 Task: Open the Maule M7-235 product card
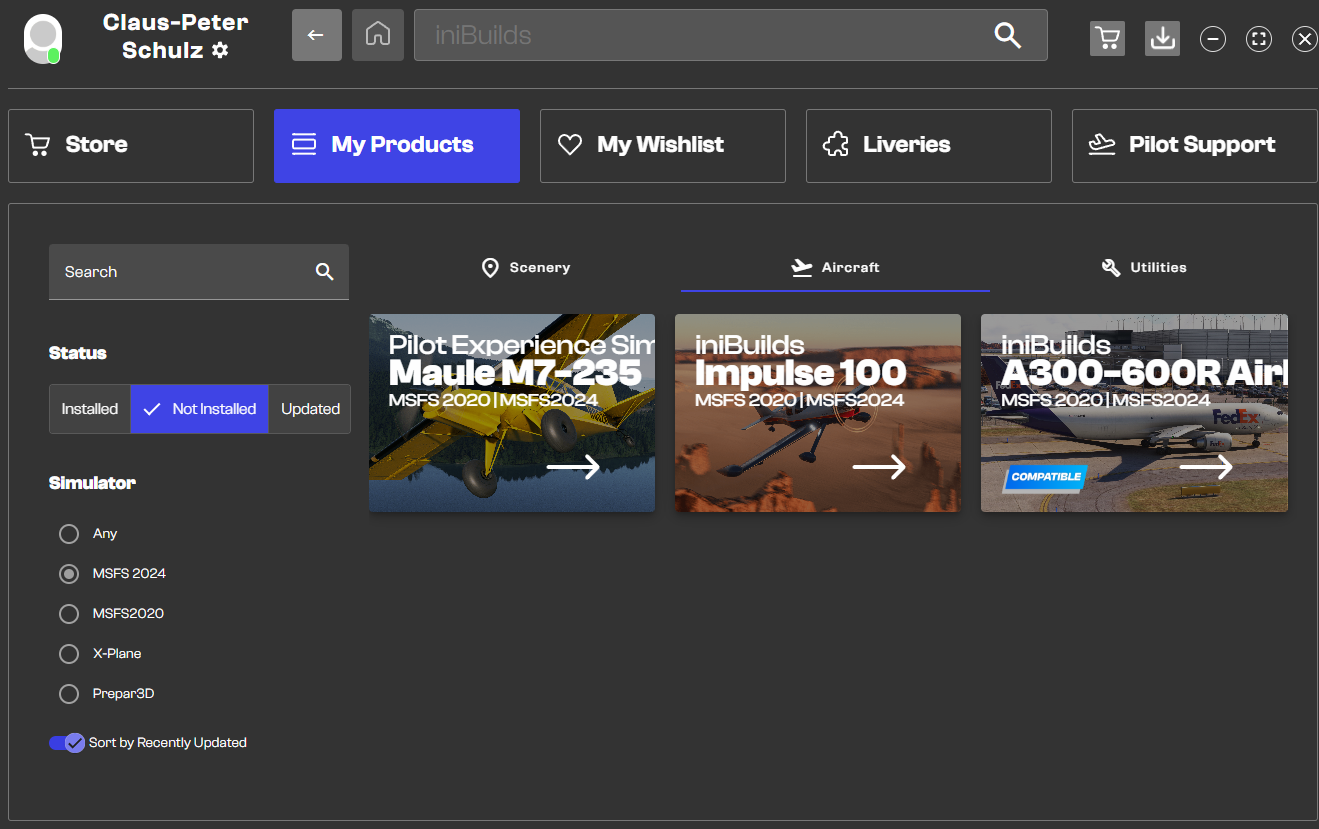coord(511,412)
